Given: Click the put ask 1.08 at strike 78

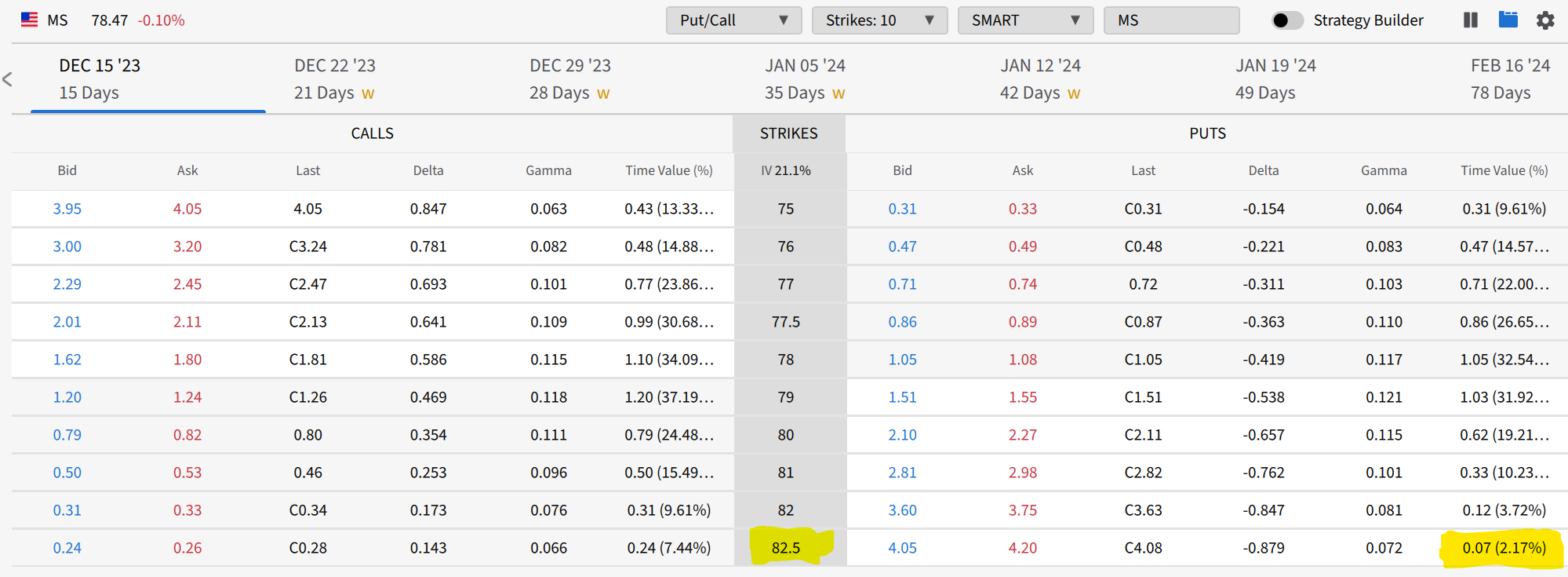Looking at the screenshot, I should pos(1023,360).
